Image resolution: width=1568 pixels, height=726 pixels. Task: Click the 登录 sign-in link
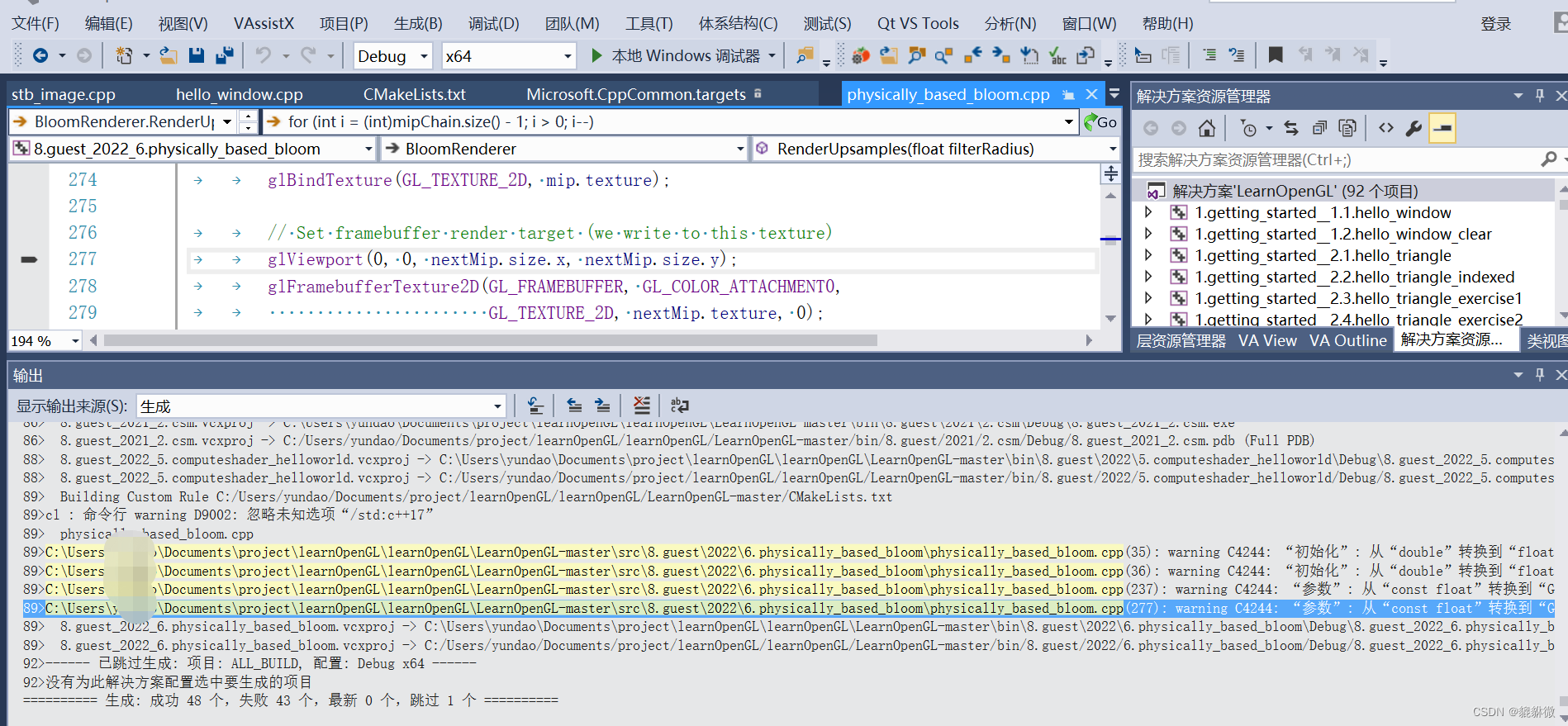click(x=1495, y=24)
